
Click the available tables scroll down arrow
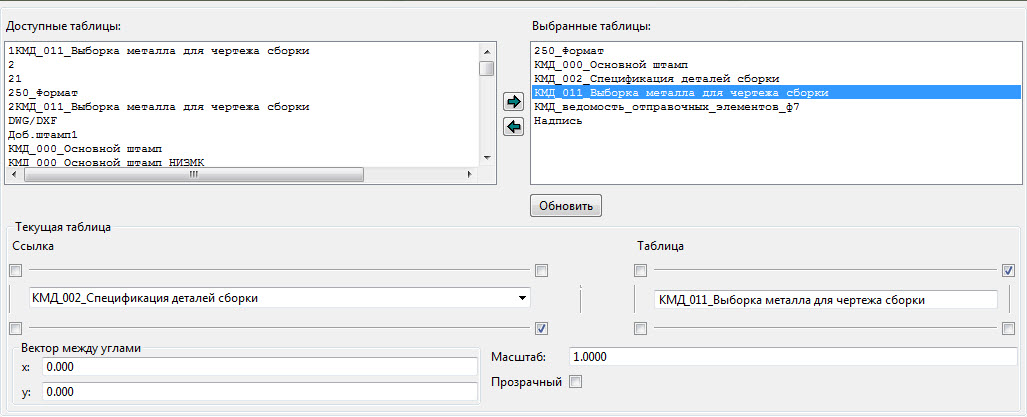tap(487, 157)
